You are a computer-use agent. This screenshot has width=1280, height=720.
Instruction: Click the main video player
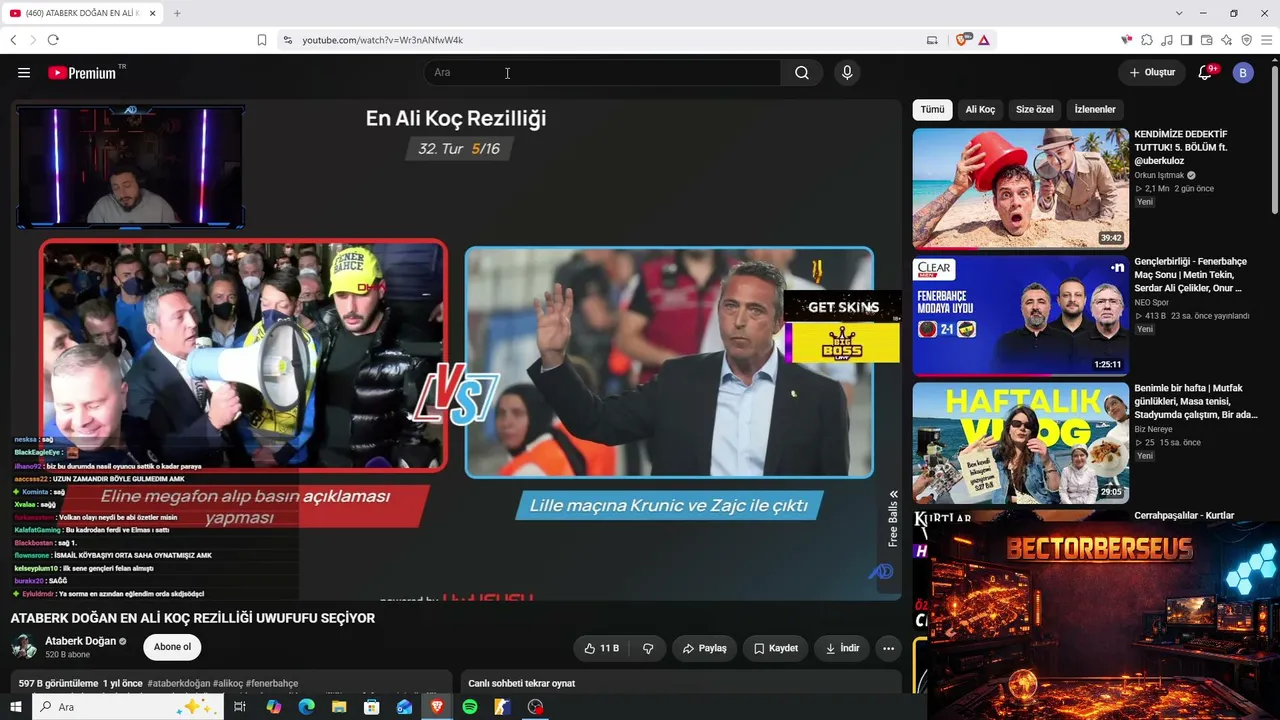pyautogui.click(x=456, y=350)
